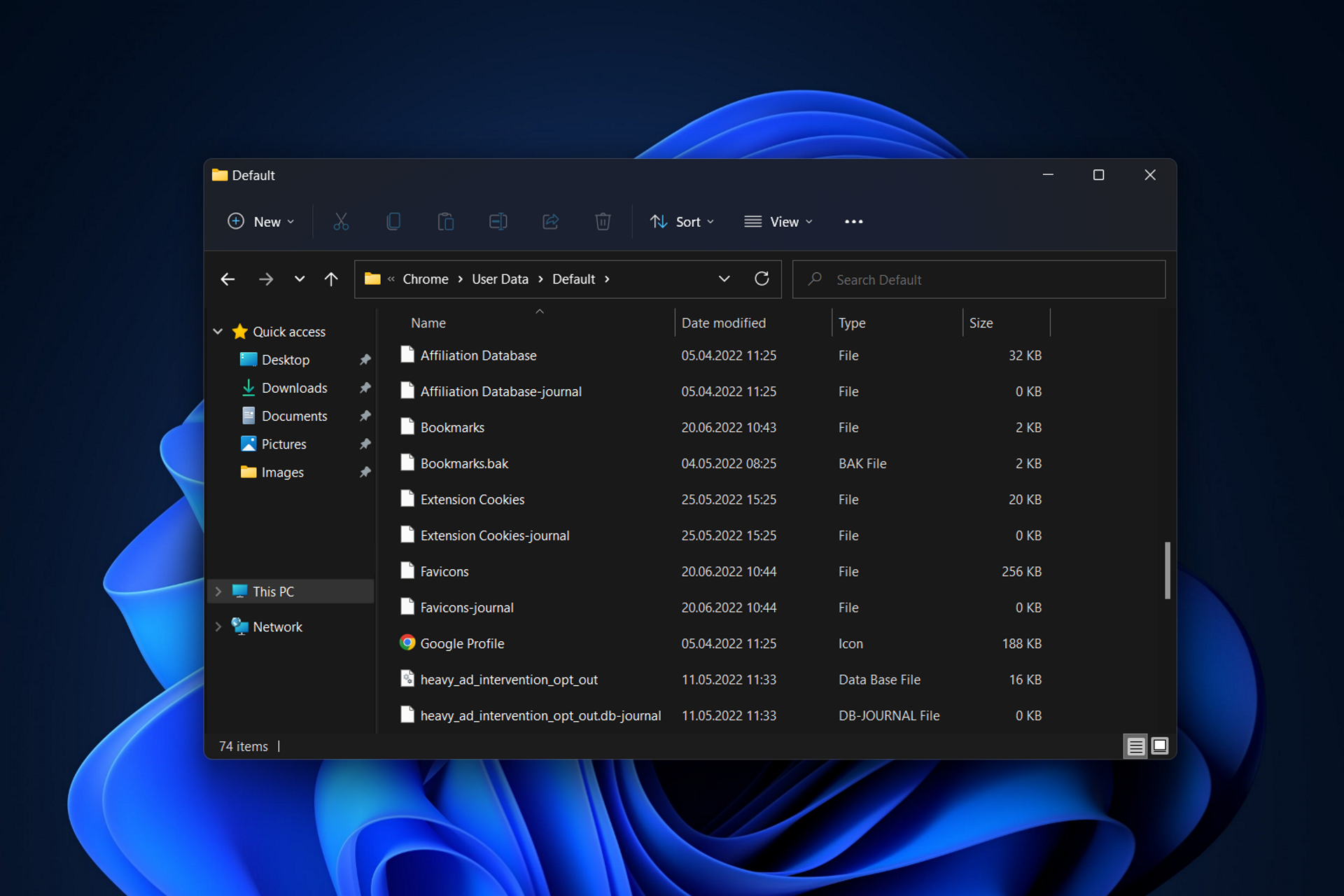Click heavy_ad_intervention_opt_out database file icon
1344x896 pixels.
pyautogui.click(x=407, y=678)
